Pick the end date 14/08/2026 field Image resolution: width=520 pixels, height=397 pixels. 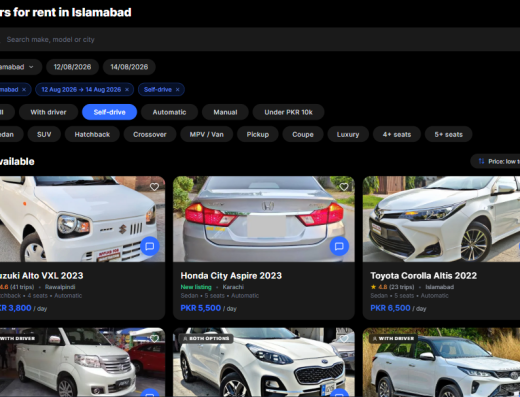click(129, 67)
